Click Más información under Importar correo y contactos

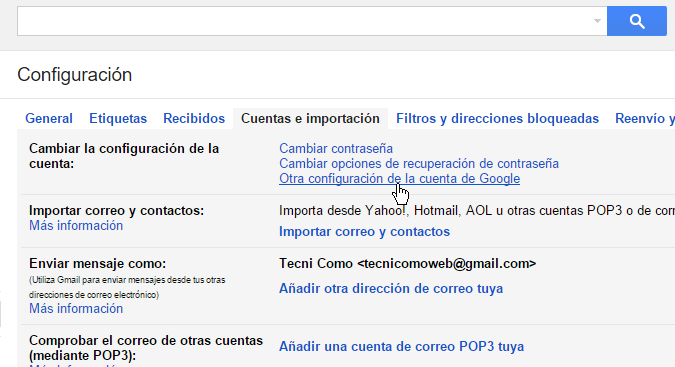tap(76, 225)
